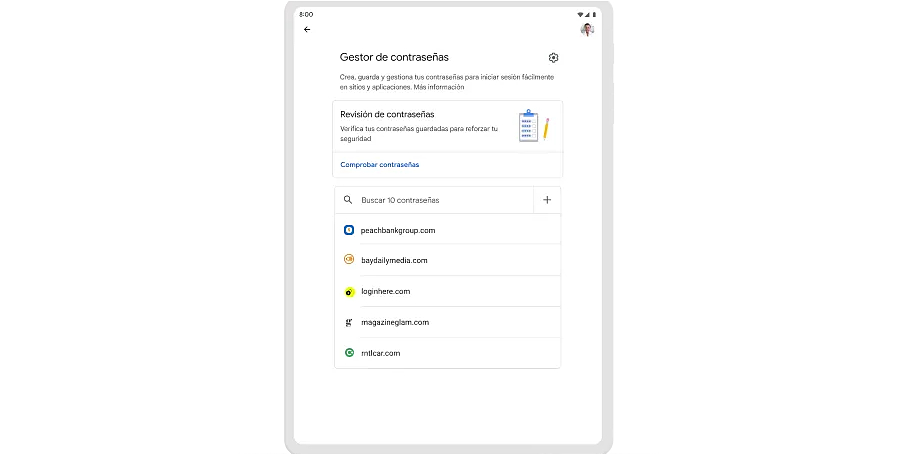Focus the Buscar 10 contraseñas field
This screenshot has height=454, width=912.
434,200
